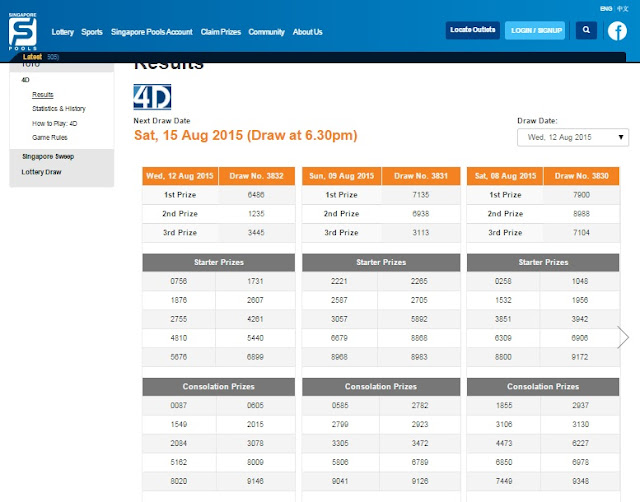Open the Lottery menu
This screenshot has width=640, height=502.
(62, 32)
